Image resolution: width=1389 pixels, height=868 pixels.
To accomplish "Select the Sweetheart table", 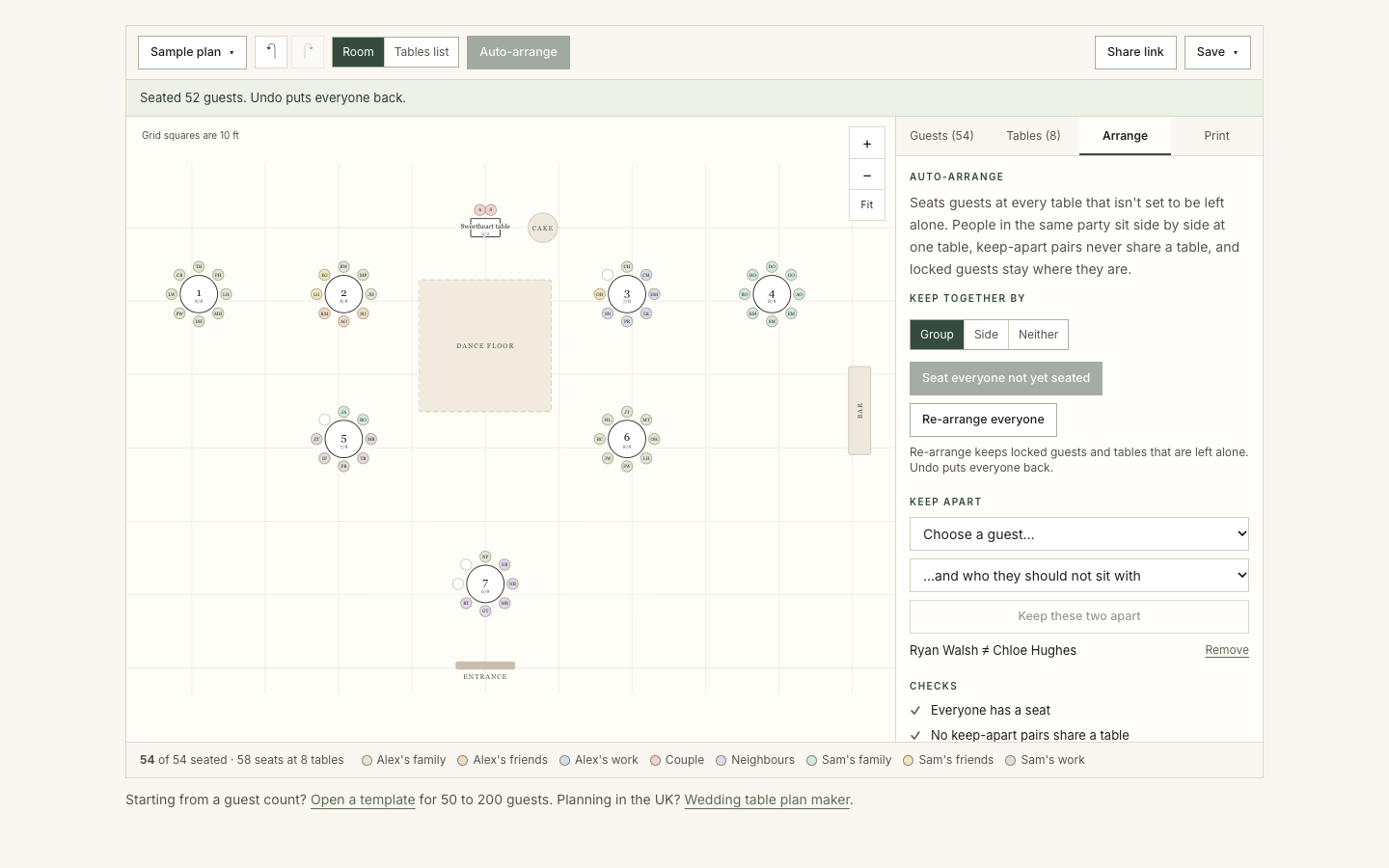I will (485, 229).
